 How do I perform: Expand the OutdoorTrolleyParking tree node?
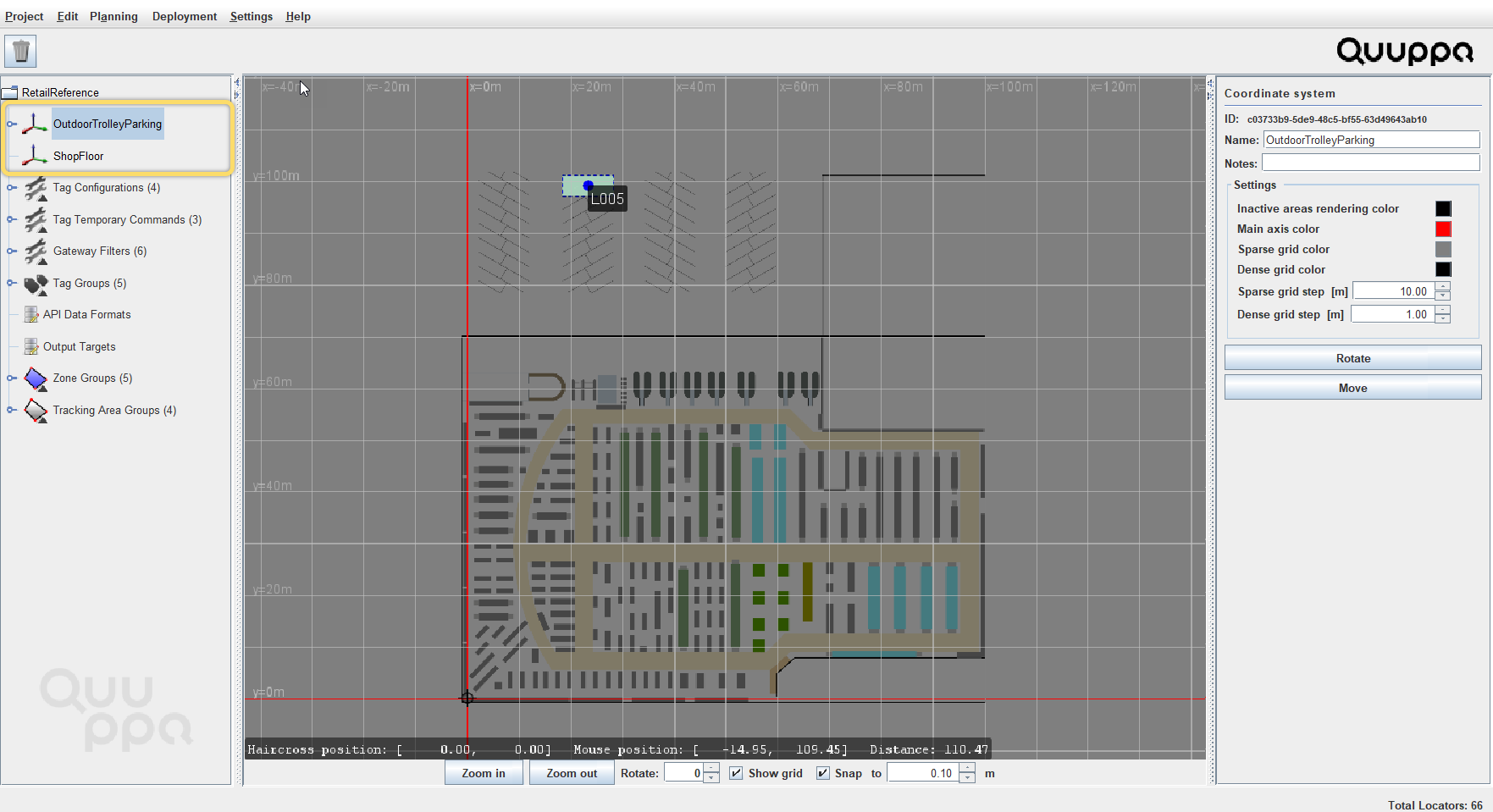tap(12, 124)
